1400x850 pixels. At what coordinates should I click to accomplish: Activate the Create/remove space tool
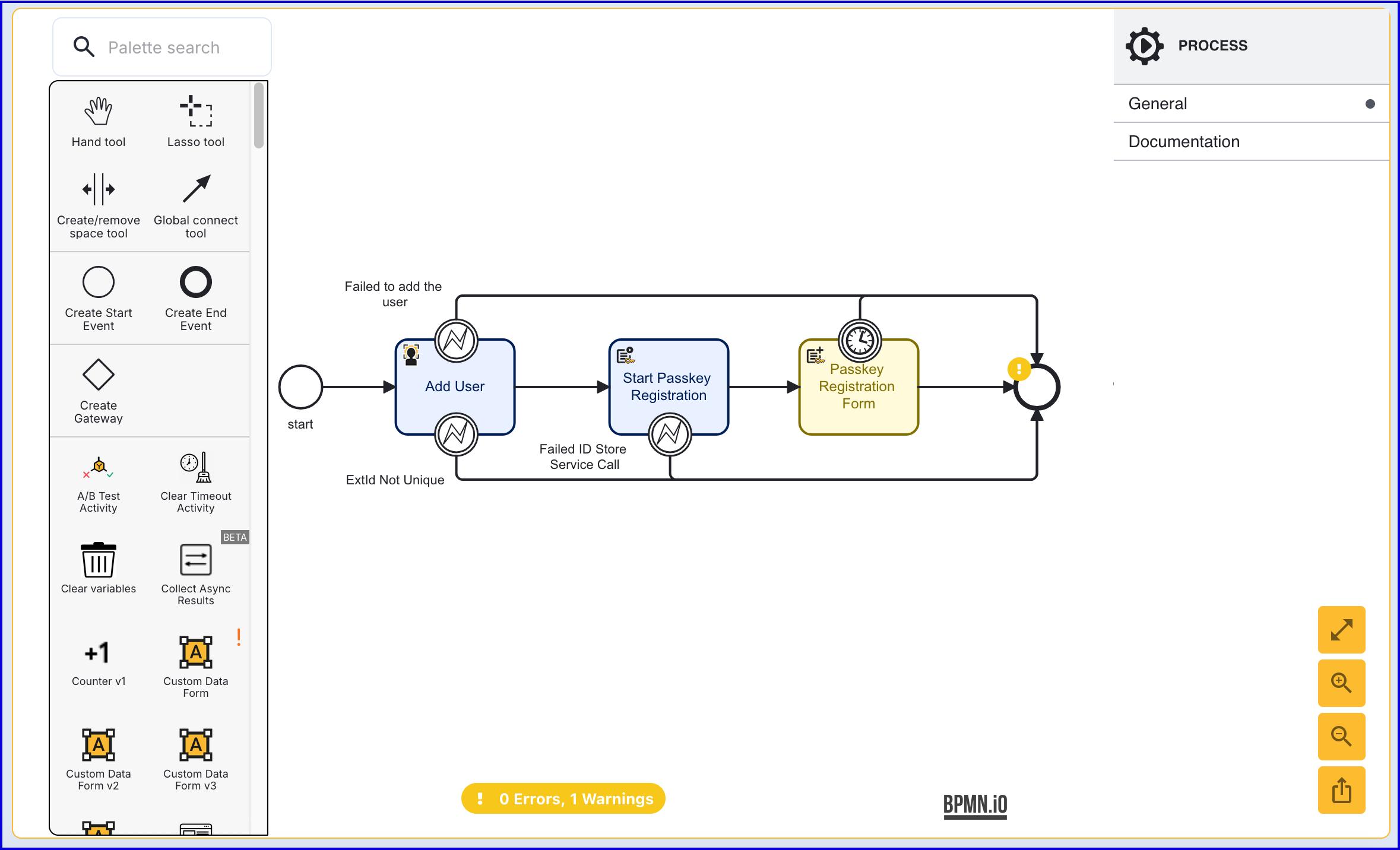pyautogui.click(x=99, y=206)
